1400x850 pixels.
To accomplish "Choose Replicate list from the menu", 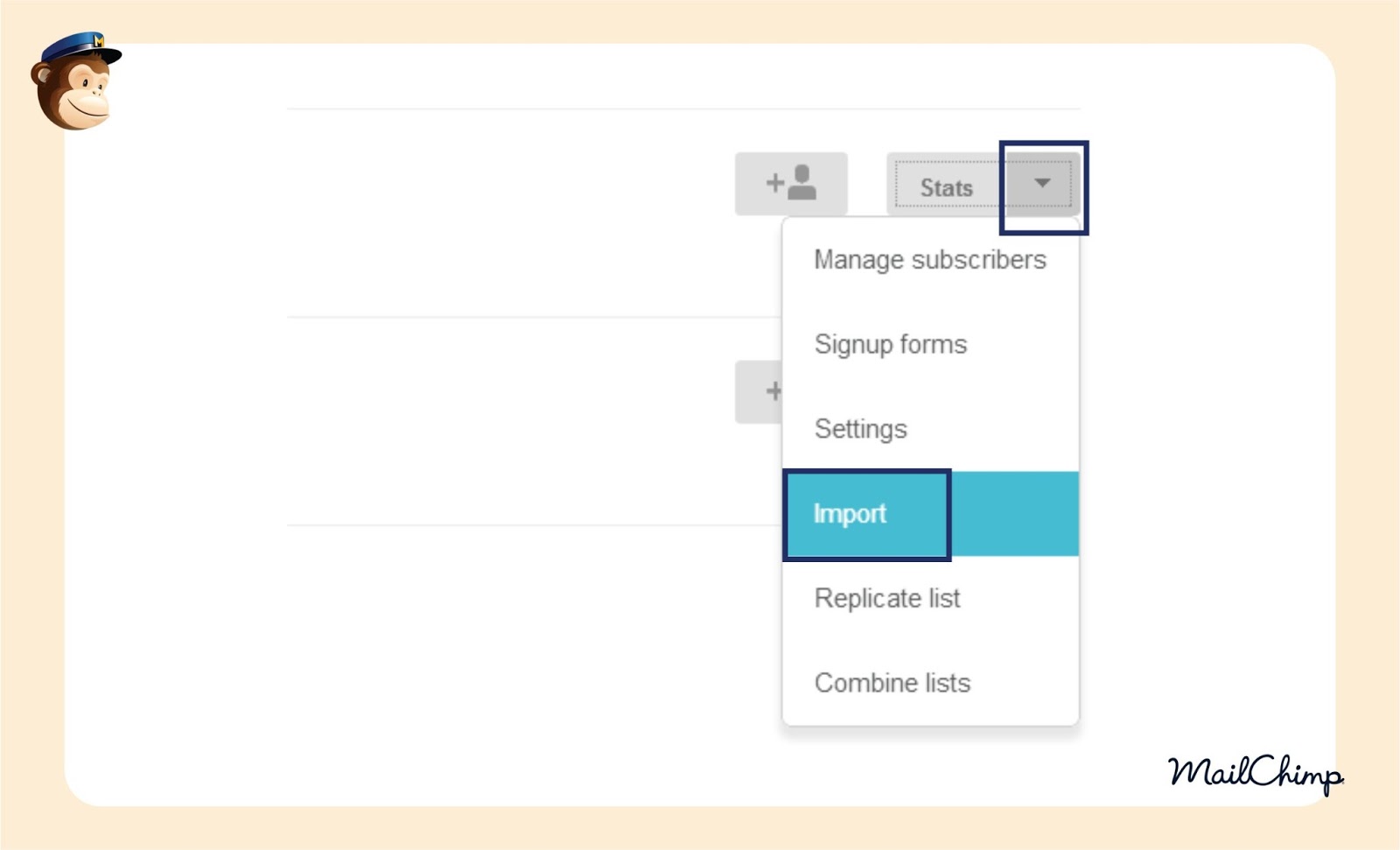I will [887, 599].
